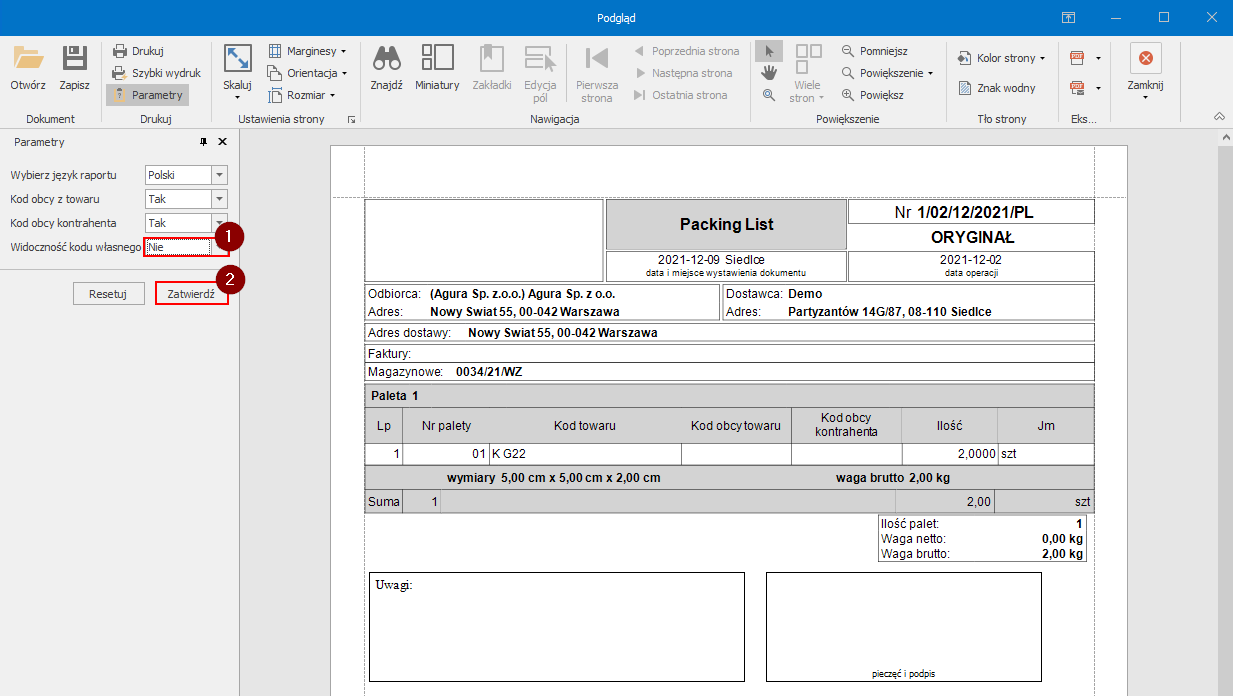1233x696 pixels.
Task: Open the Orientacja menu
Action: coord(309,73)
